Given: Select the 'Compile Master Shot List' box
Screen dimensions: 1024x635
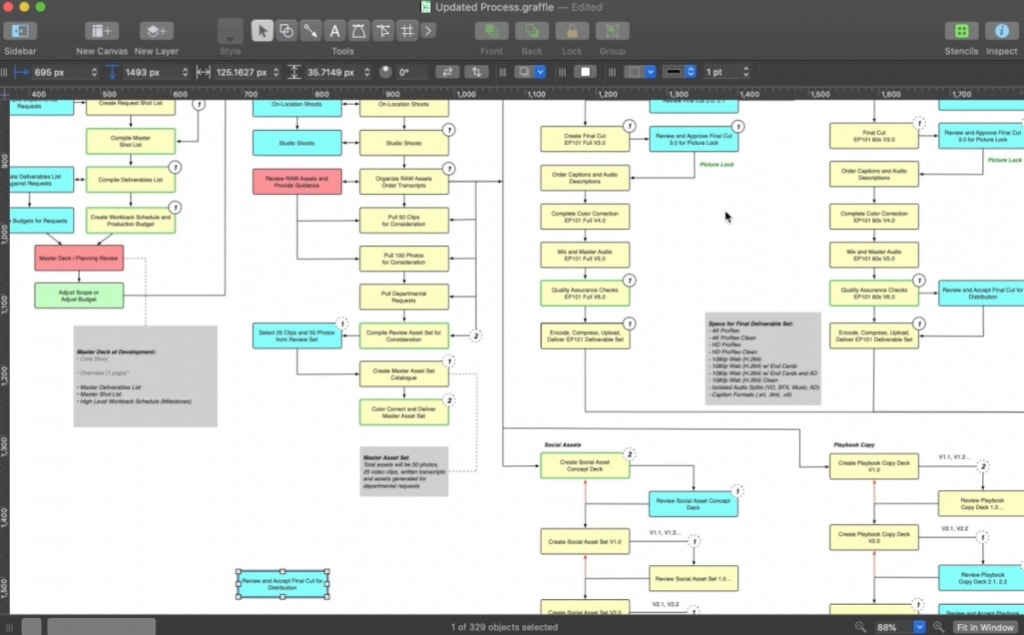Looking at the screenshot, I should (130, 141).
